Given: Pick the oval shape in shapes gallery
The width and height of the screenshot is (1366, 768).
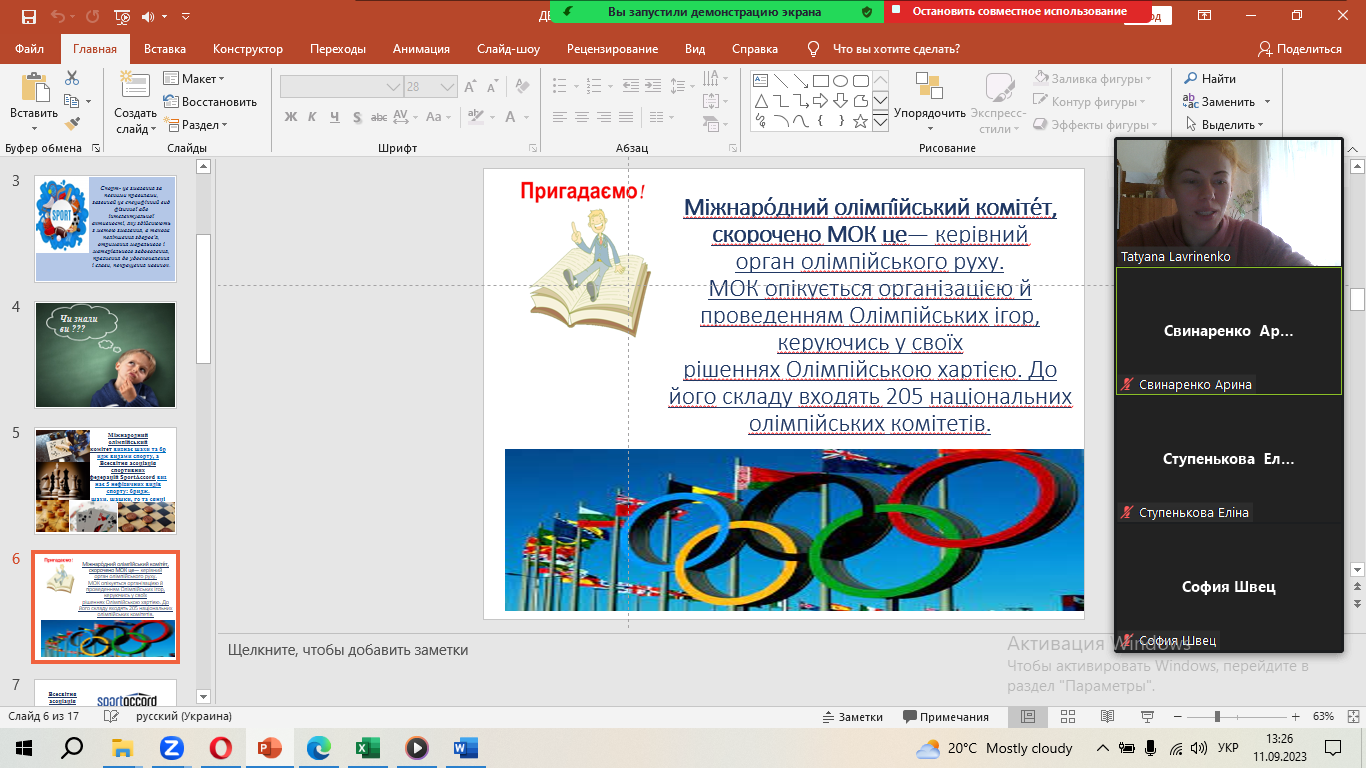Looking at the screenshot, I should point(840,81).
